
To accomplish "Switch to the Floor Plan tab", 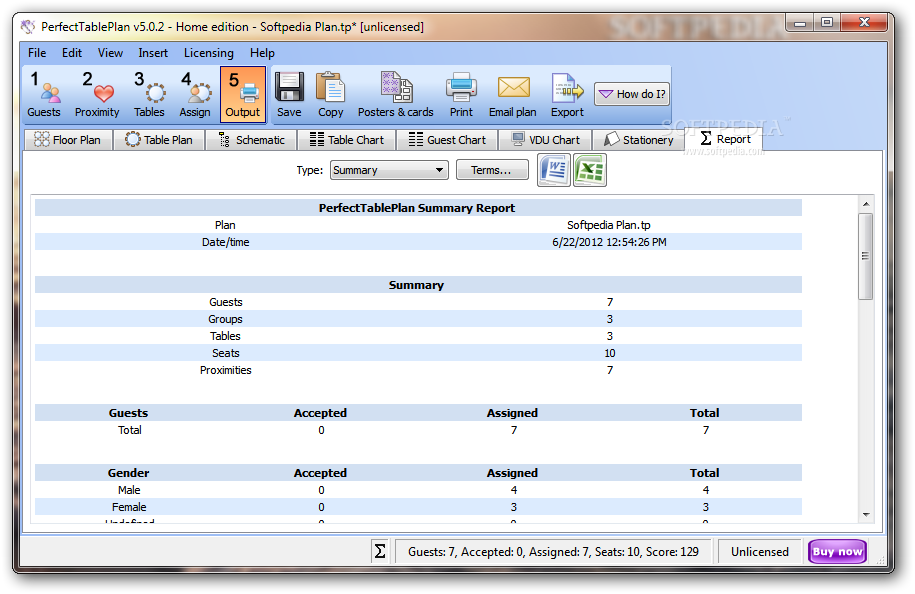I will coord(68,140).
